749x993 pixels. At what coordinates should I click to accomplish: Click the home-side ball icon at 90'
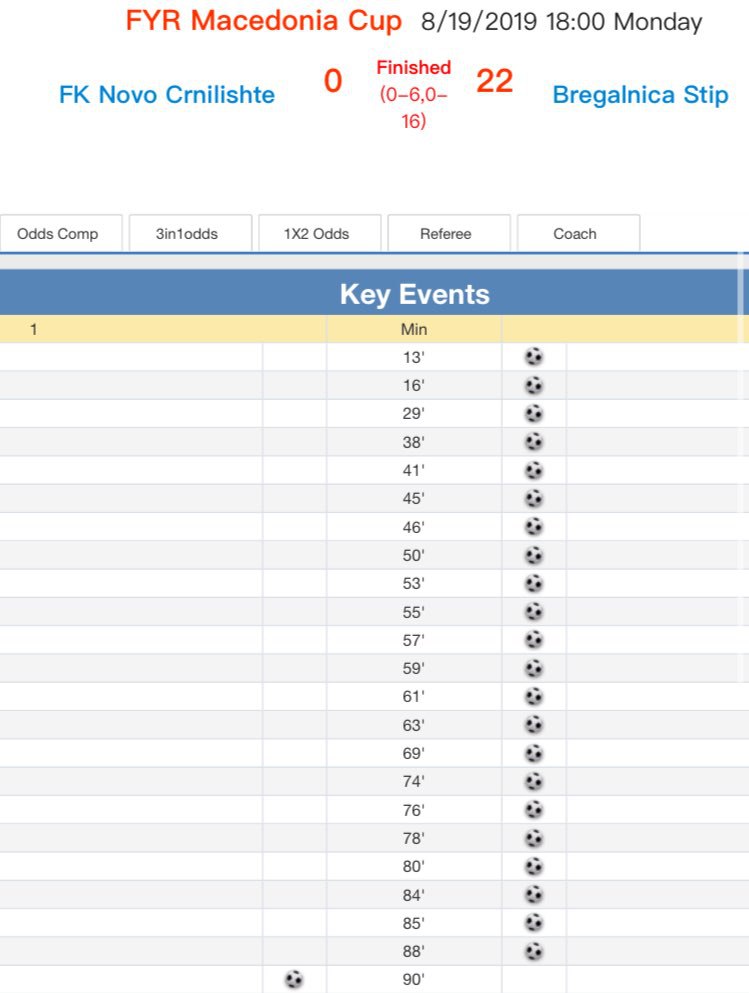[294, 979]
